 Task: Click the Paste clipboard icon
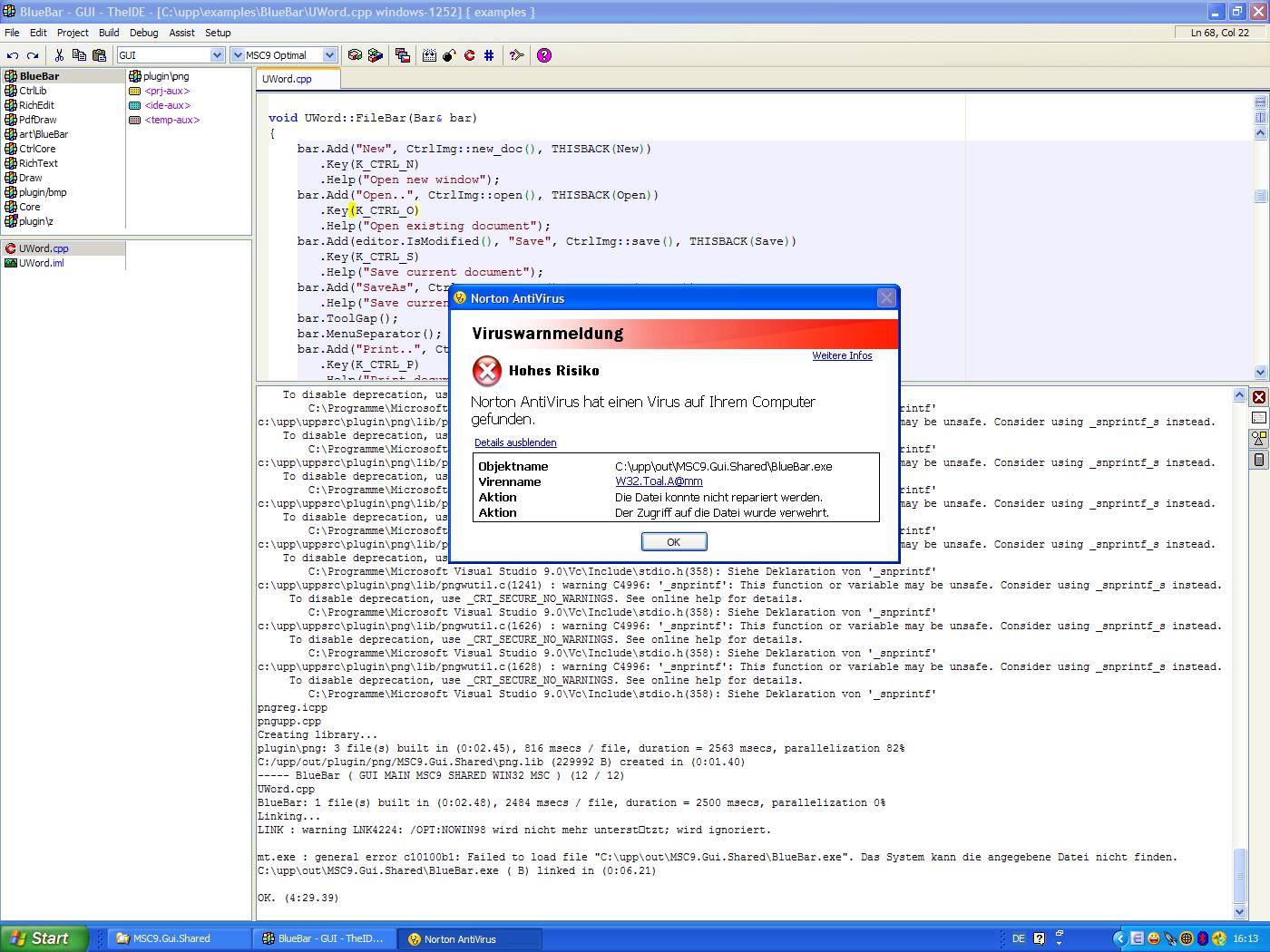point(99,55)
